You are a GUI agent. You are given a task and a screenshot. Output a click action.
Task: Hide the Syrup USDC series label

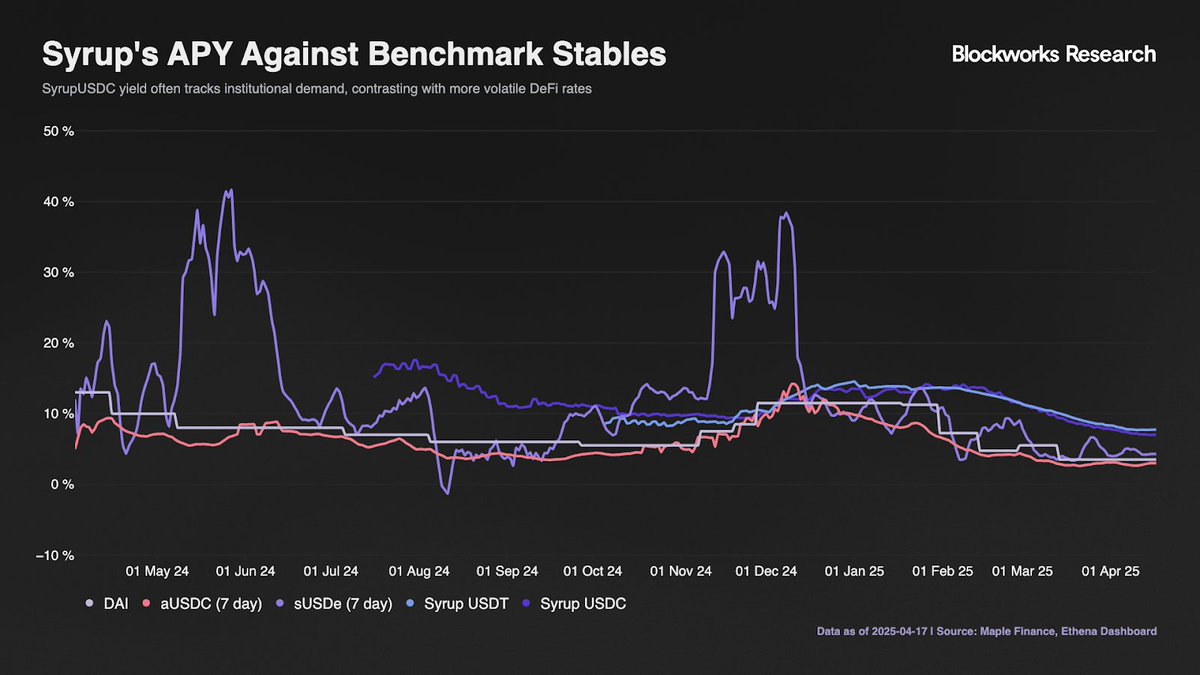pos(582,604)
